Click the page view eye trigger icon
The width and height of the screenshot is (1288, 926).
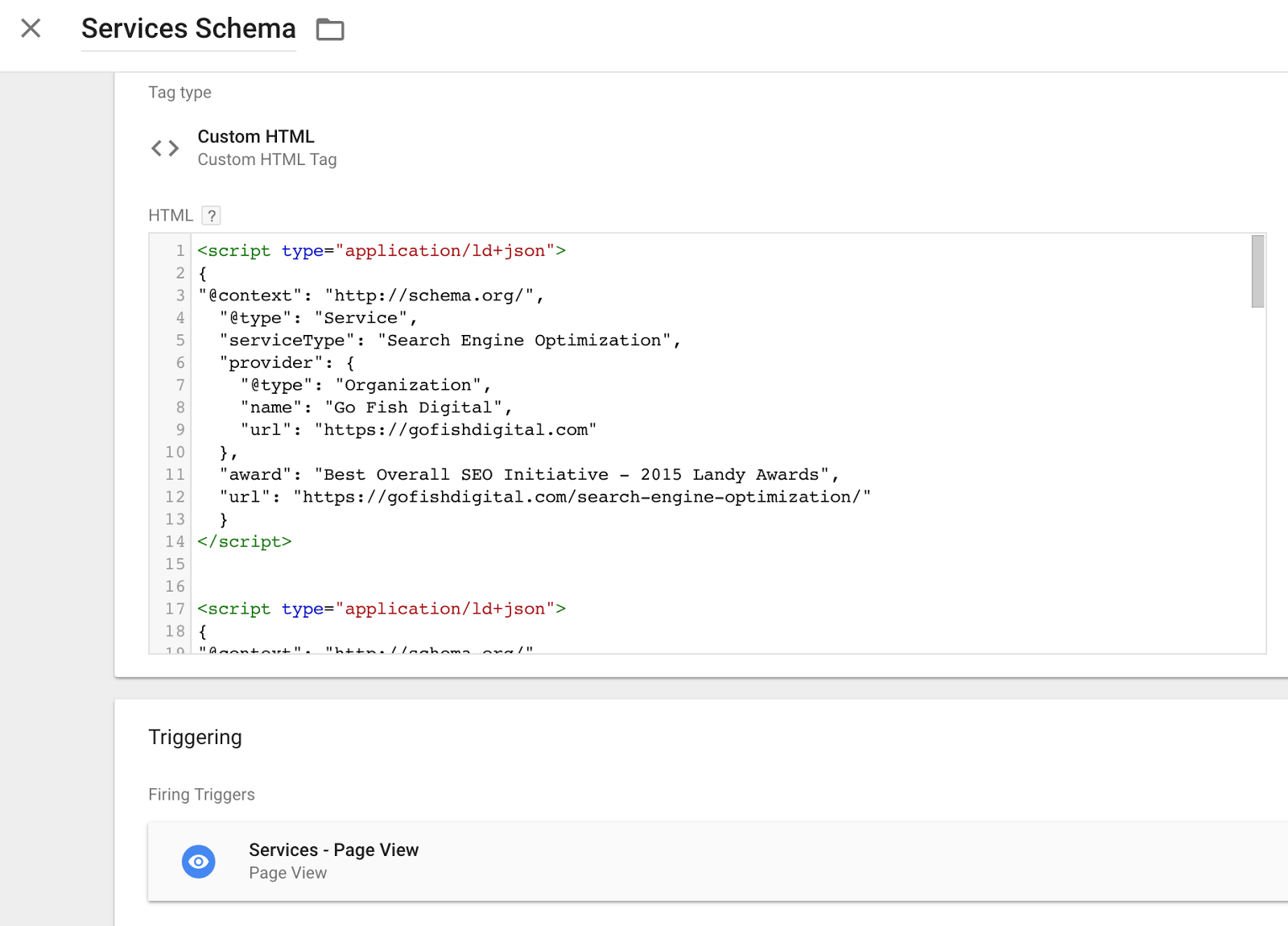[199, 862]
